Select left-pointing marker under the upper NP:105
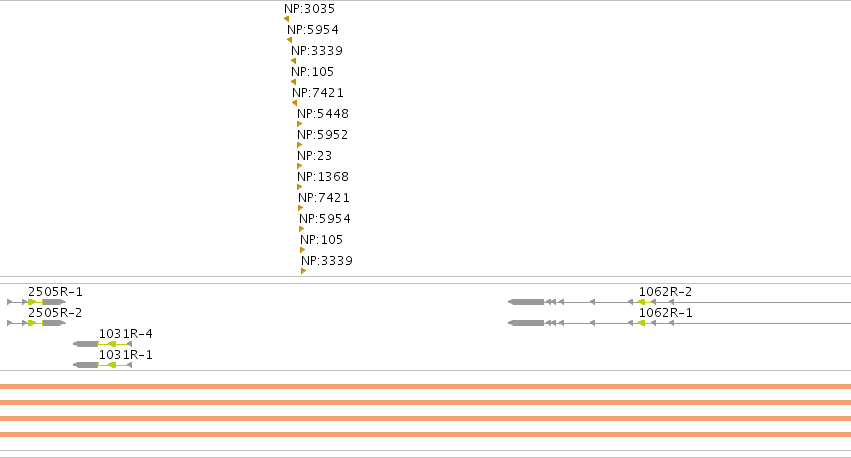The image size is (851, 458). coord(294,82)
